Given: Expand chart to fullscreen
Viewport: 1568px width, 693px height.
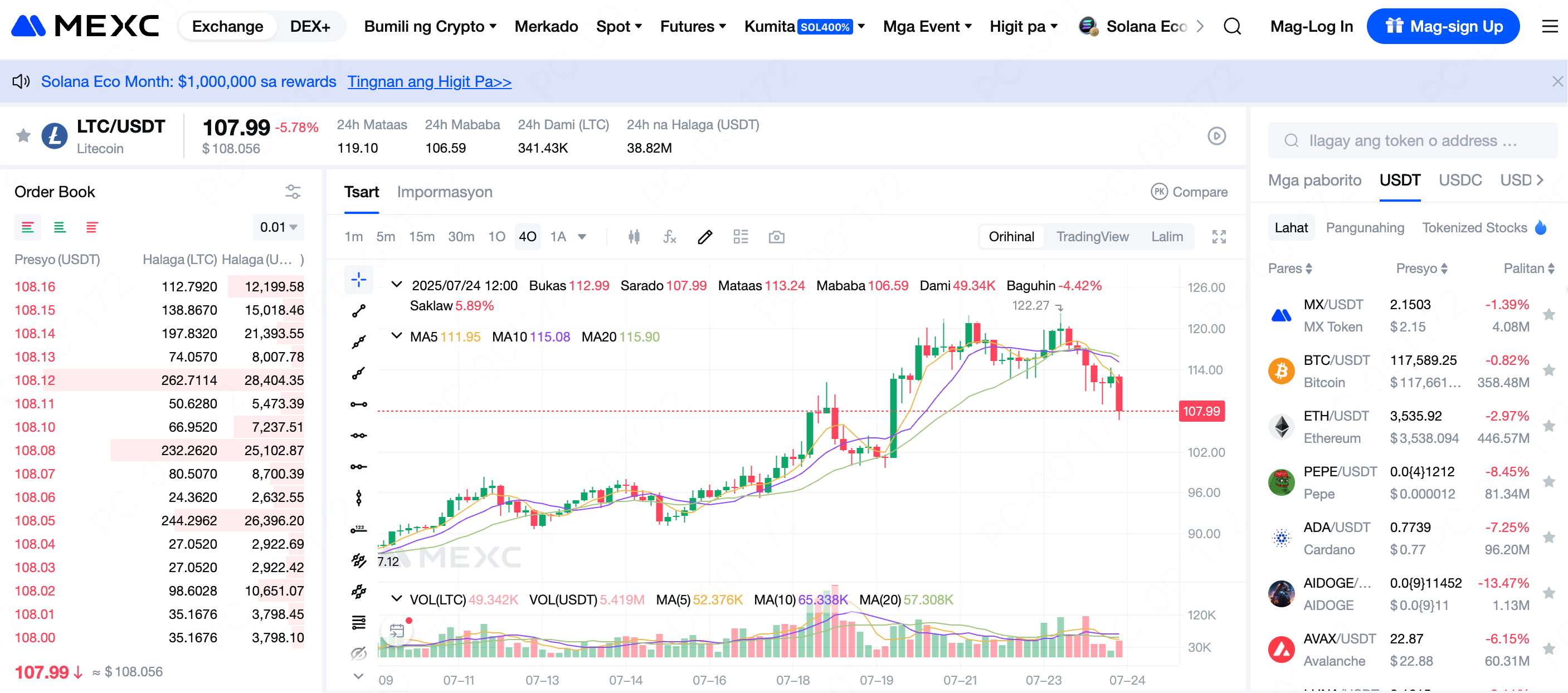Looking at the screenshot, I should click(1219, 237).
